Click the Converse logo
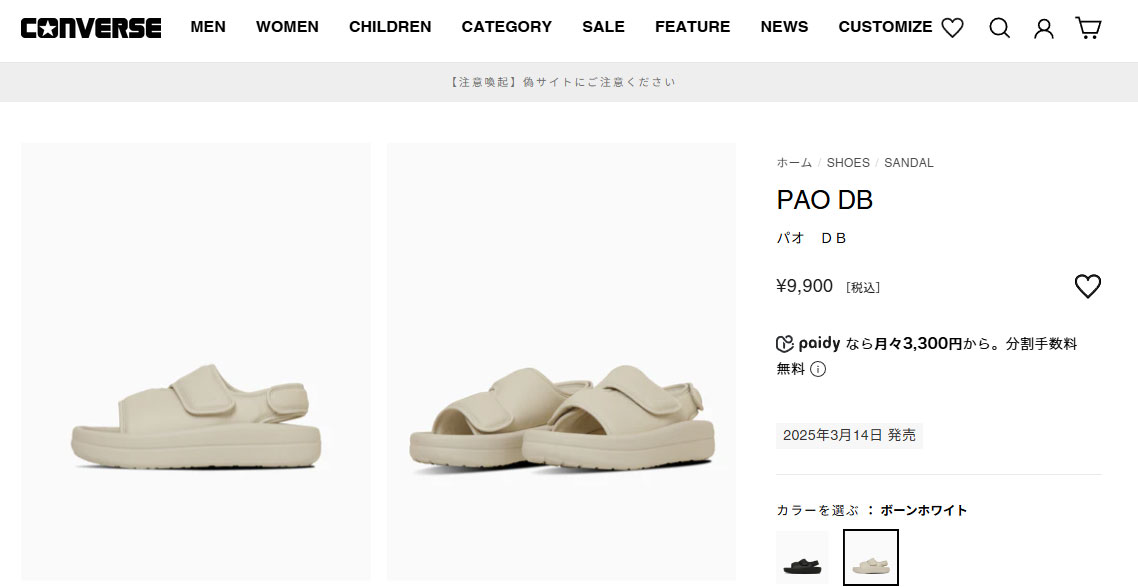Screen dimensions: 1138x587 [x=91, y=27]
